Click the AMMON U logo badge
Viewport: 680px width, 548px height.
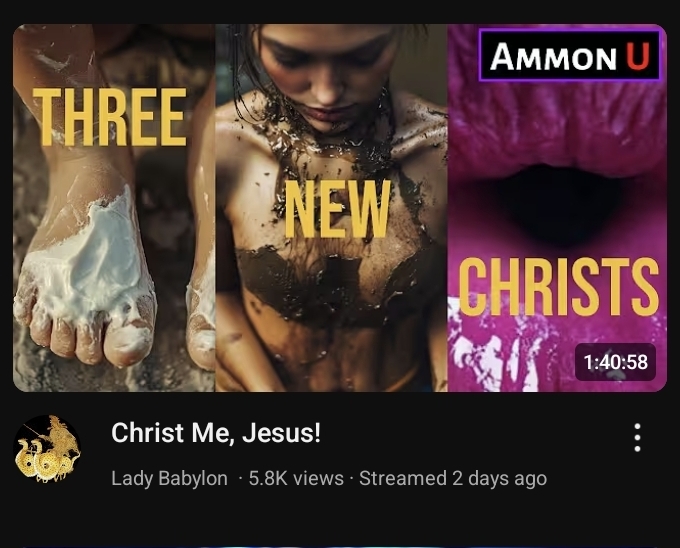[569, 55]
